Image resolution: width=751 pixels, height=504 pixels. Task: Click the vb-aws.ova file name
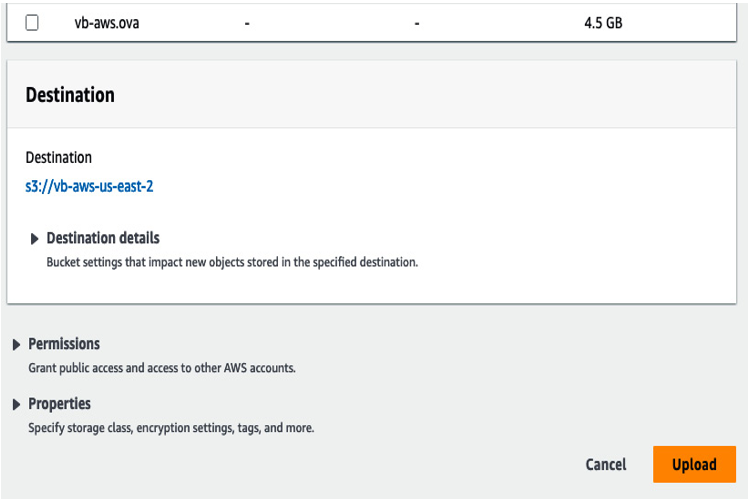point(107,23)
